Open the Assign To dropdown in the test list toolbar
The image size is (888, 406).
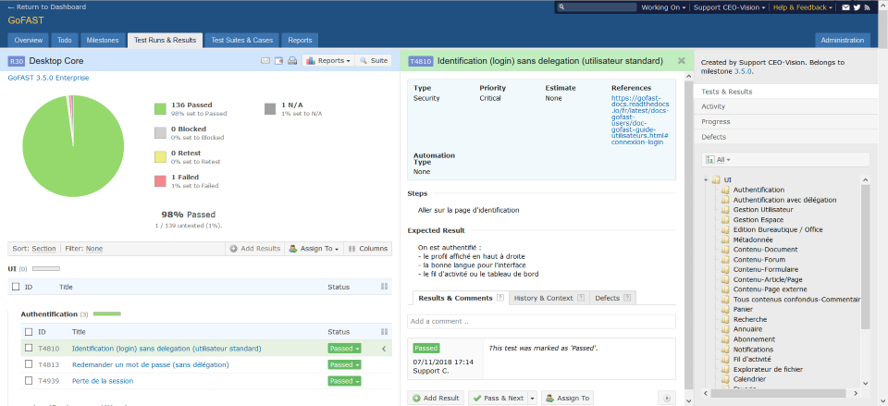point(314,249)
